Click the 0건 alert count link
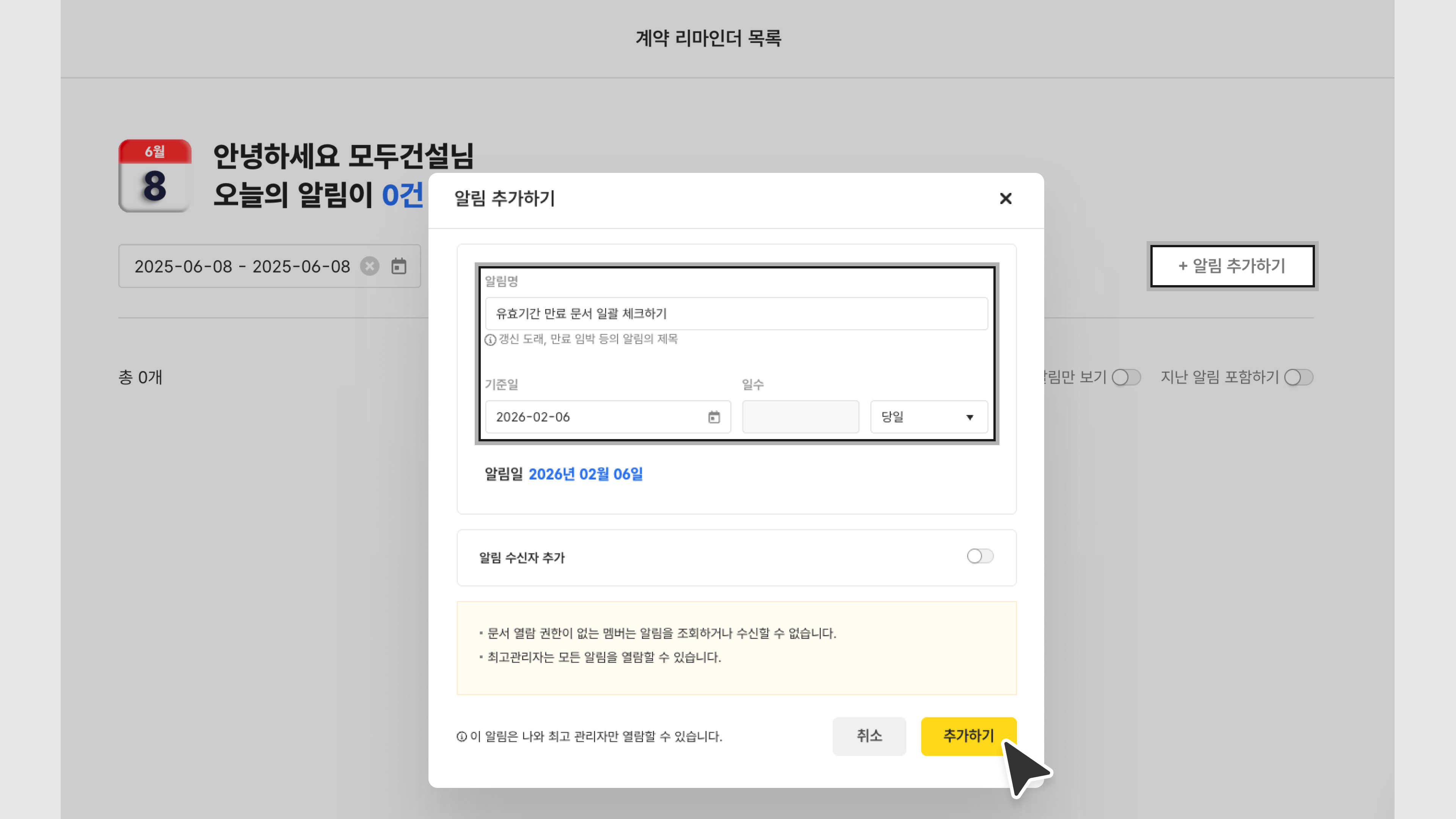1456x819 pixels. tap(402, 196)
